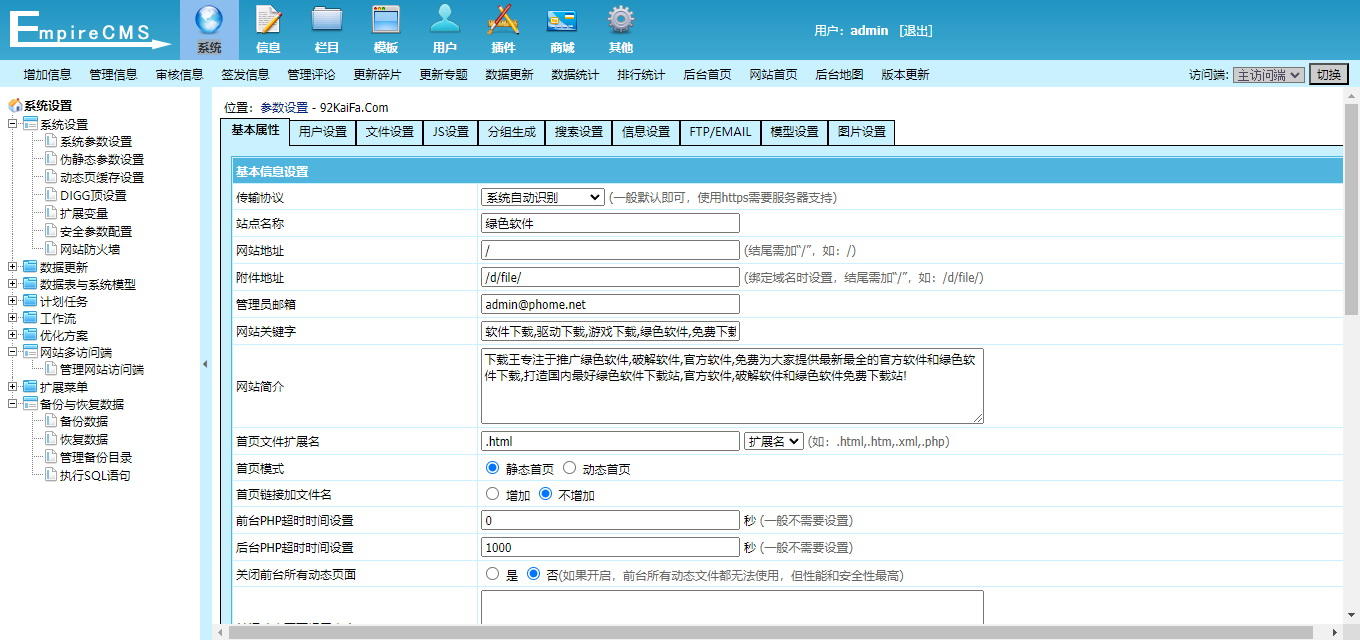Viewport: 1360px width, 640px height.
Task: Switch to the 搜索设置 tab
Action: (579, 132)
